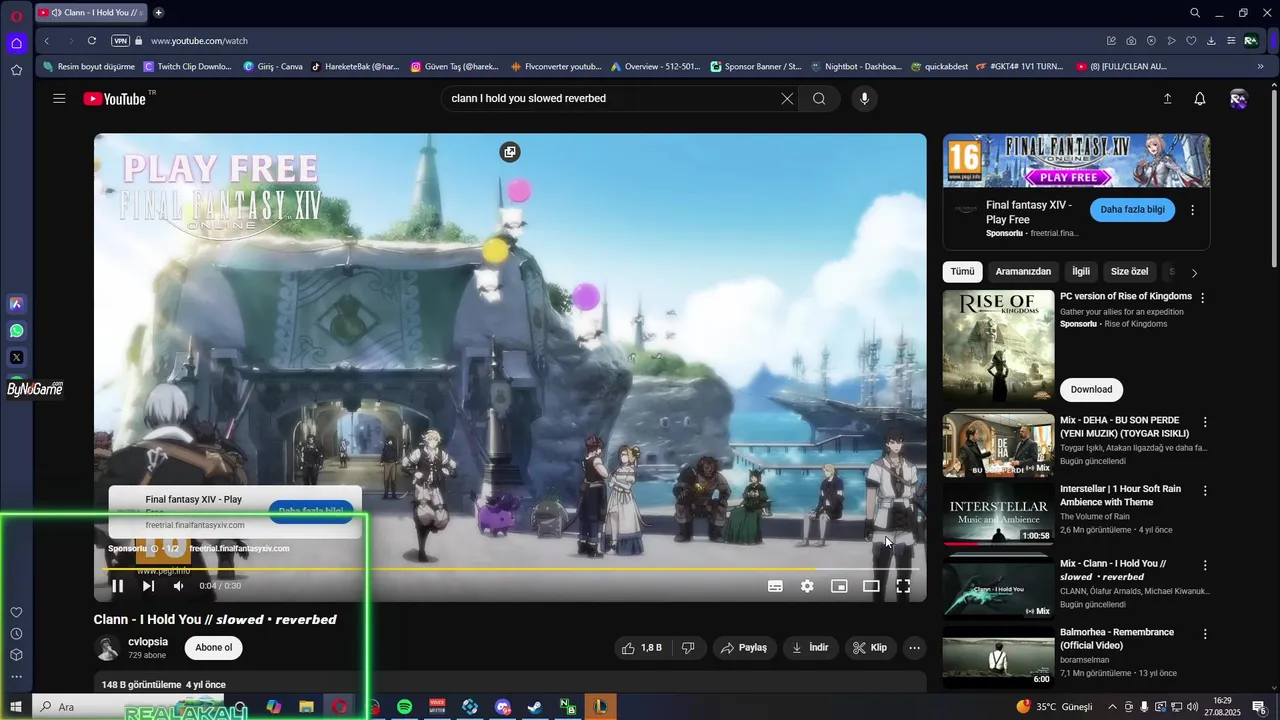The height and width of the screenshot is (720, 1280).
Task: Open YouTube create upload icon
Action: tap(1167, 99)
